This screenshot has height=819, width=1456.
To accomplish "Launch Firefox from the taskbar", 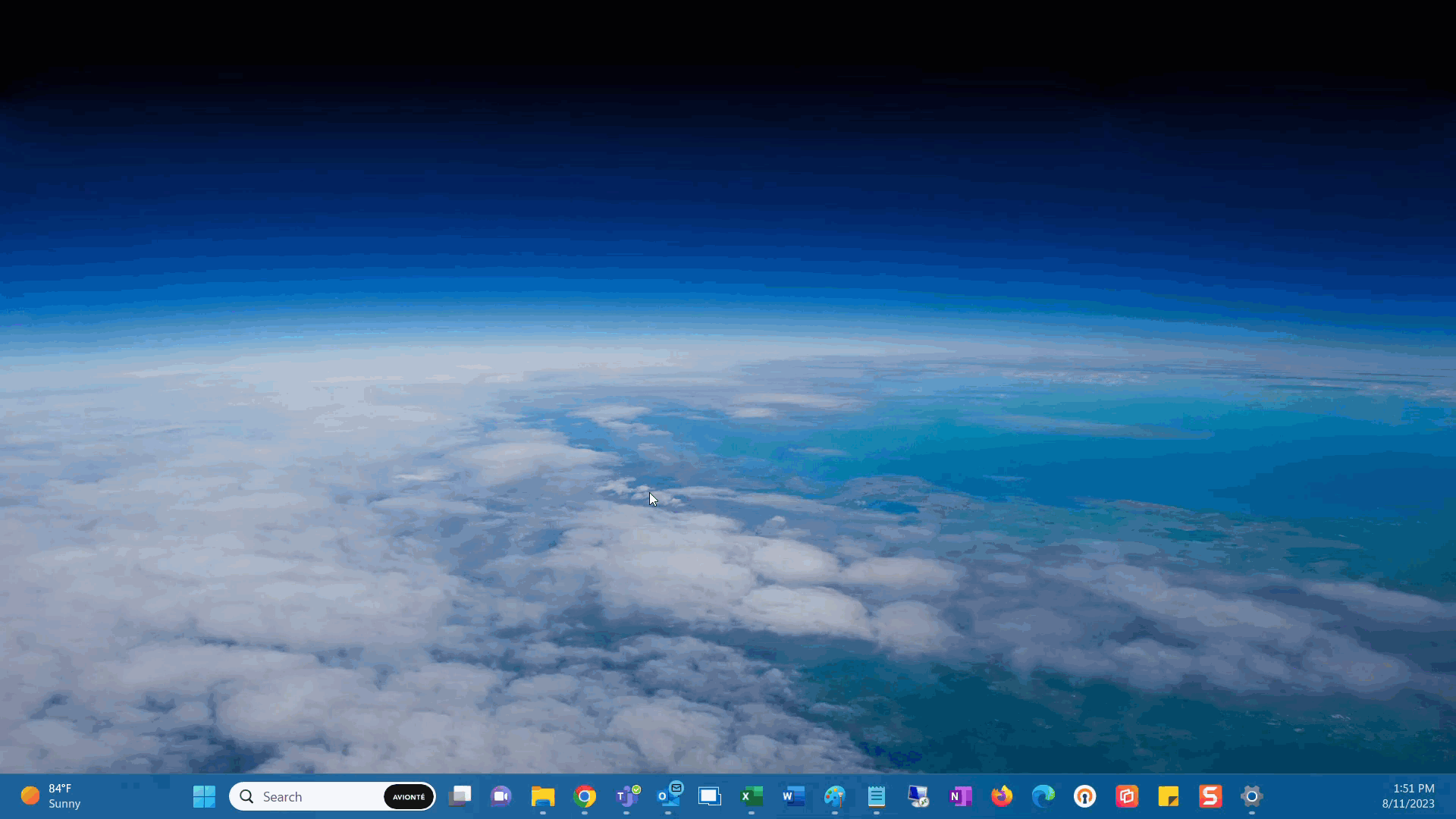I will pyautogui.click(x=1002, y=796).
